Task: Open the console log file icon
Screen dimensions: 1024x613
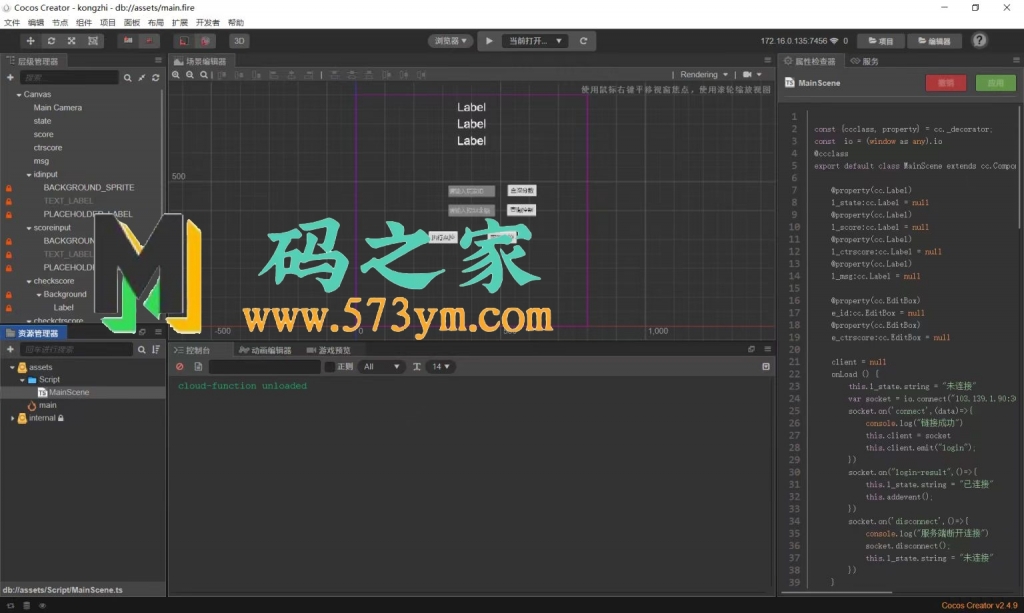Action: point(199,367)
